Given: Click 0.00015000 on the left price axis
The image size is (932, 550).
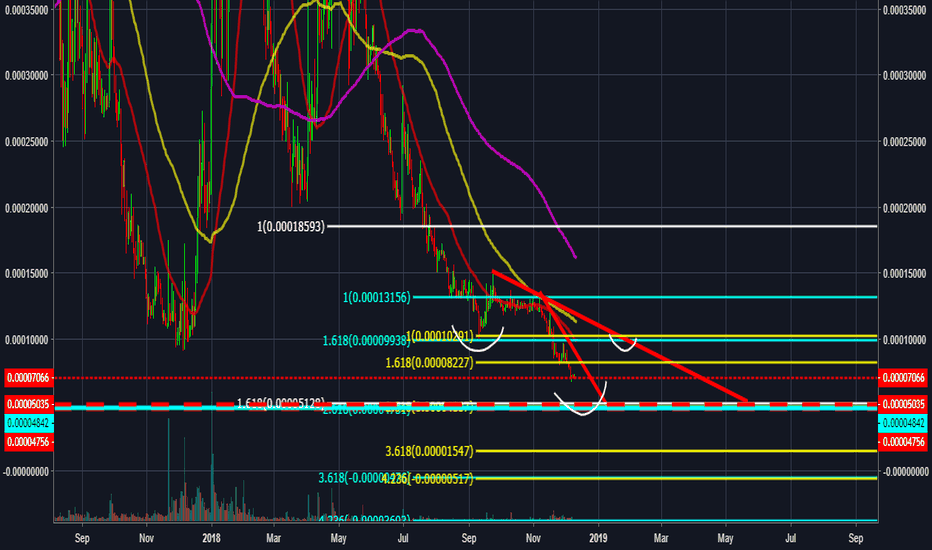Looking at the screenshot, I should pos(26,274).
